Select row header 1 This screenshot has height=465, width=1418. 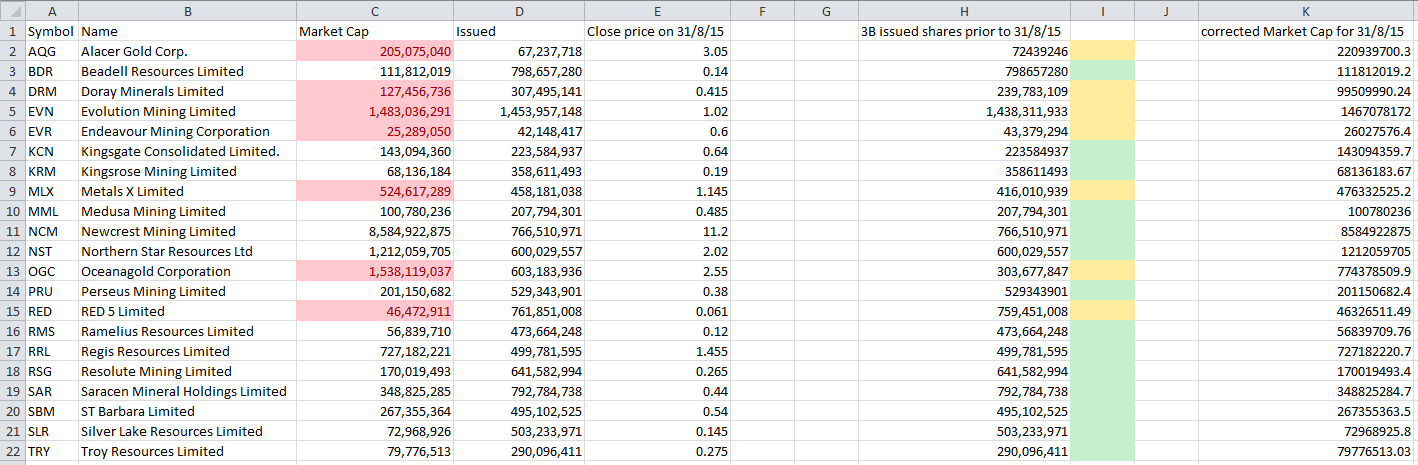coord(13,31)
